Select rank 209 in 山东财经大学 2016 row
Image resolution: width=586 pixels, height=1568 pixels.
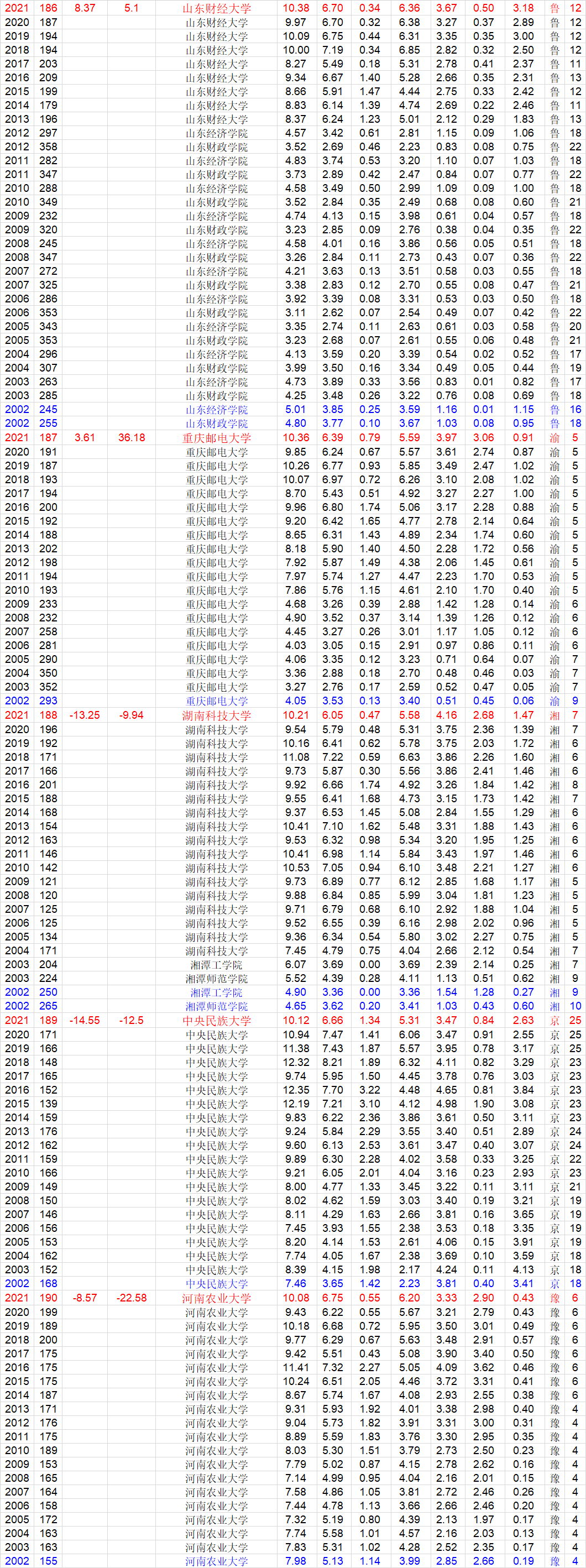[x=48, y=78]
